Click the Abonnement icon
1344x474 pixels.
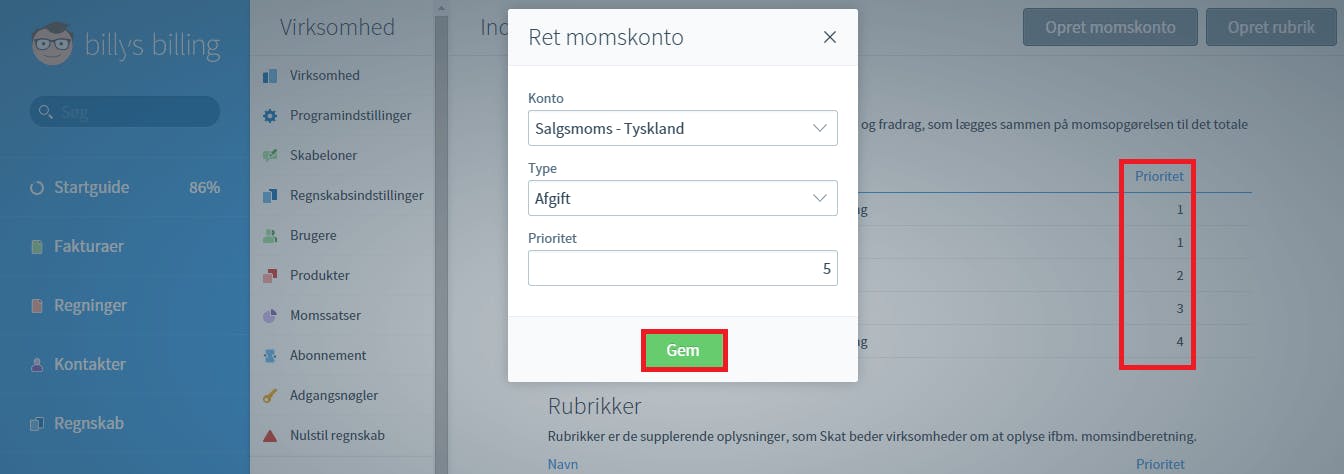point(269,356)
